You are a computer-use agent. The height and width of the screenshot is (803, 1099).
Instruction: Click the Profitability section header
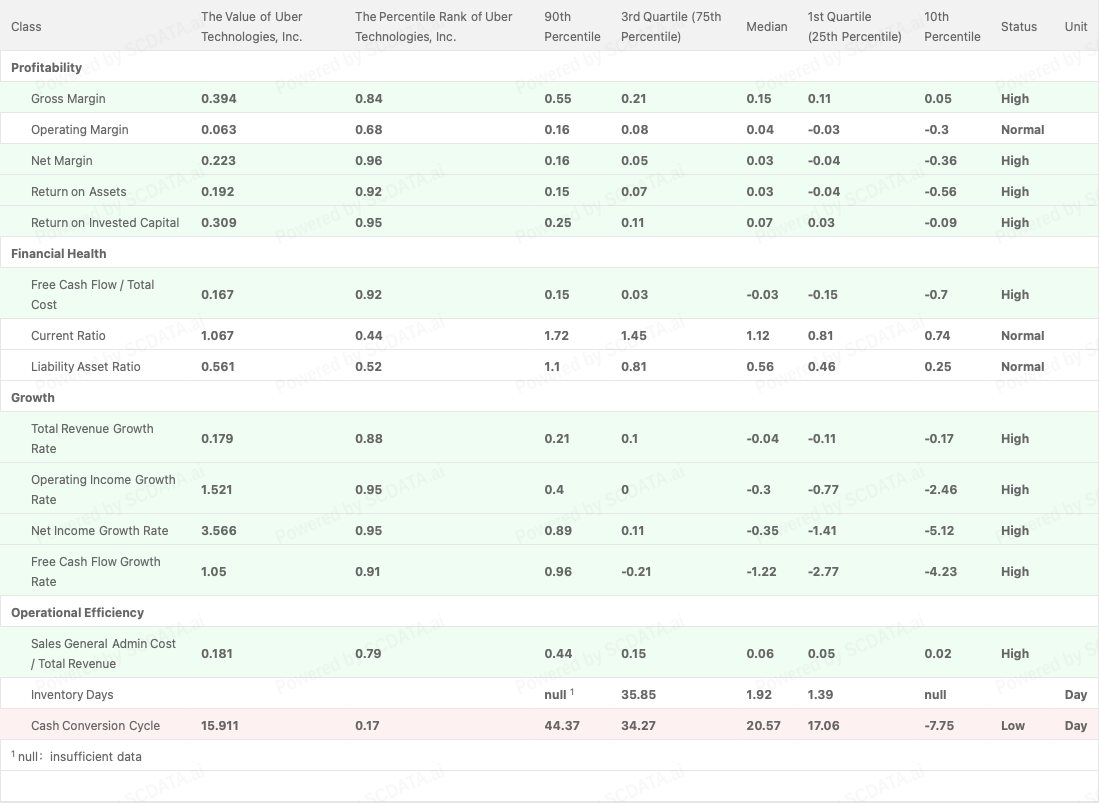pyautogui.click(x=46, y=68)
